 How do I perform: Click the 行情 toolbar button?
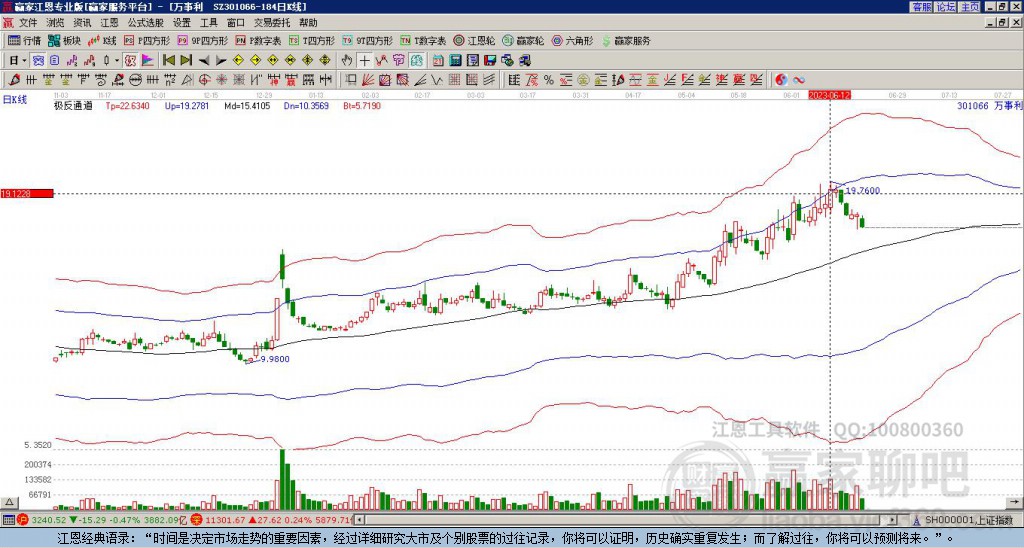[25, 40]
